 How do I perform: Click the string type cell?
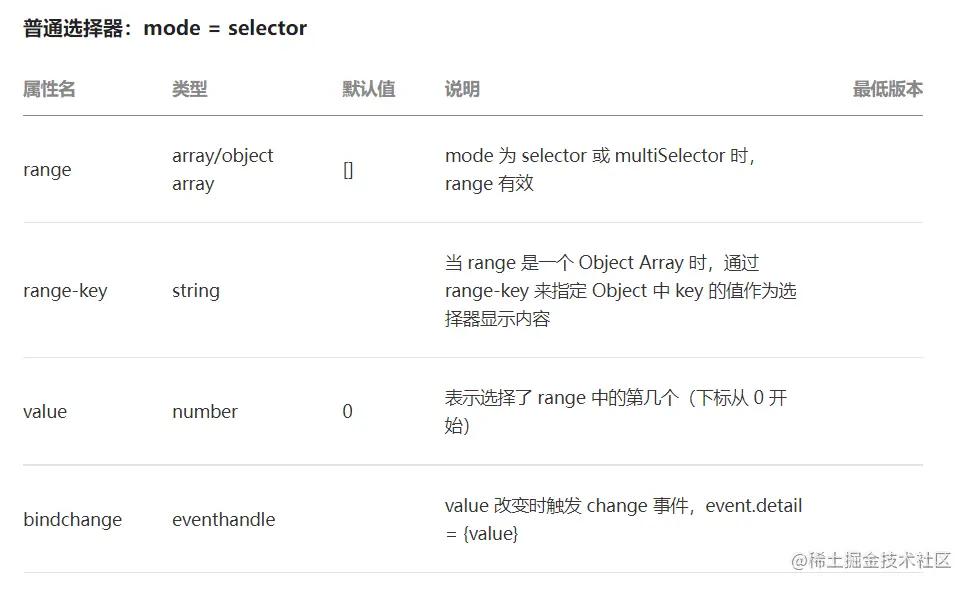coord(195,291)
